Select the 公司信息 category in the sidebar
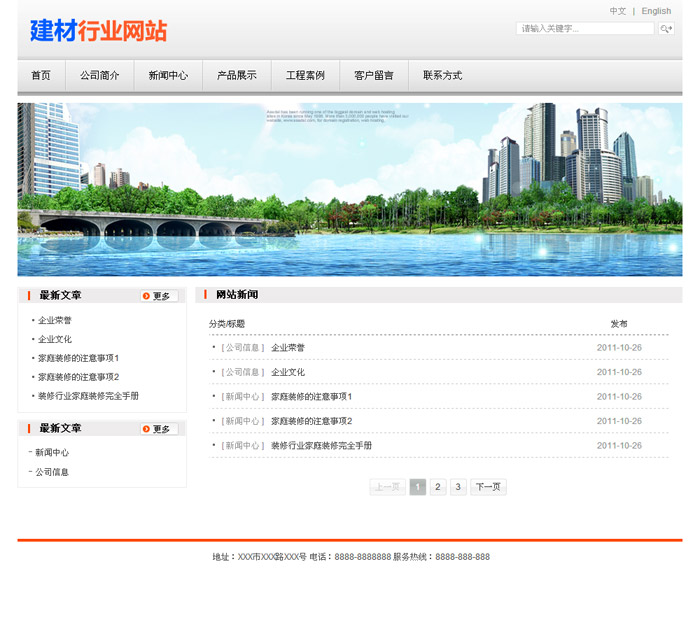Viewport: 700px width, 634px height. [52, 472]
